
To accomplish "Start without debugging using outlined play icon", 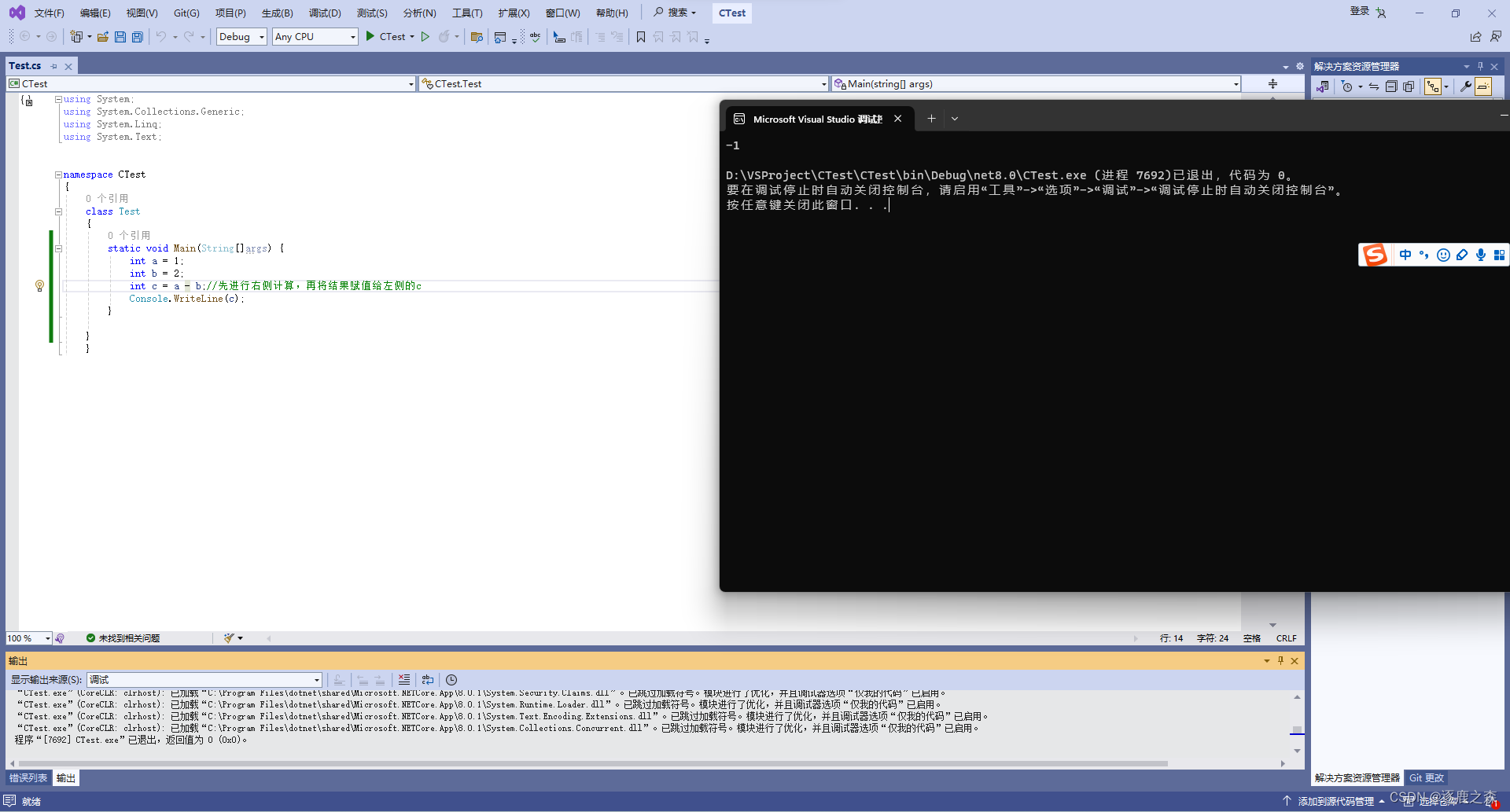I will point(425,37).
